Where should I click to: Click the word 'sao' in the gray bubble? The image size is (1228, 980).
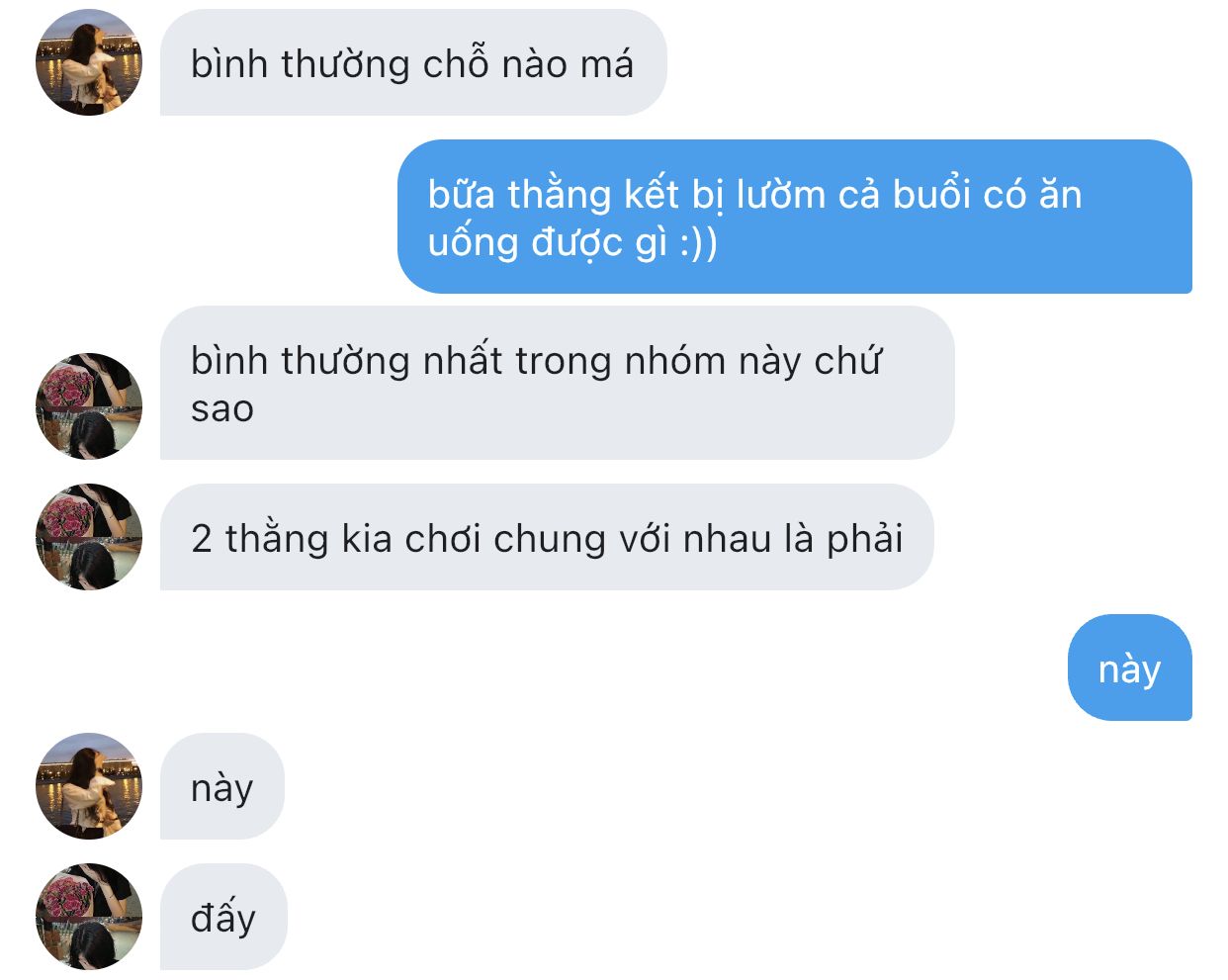(222, 408)
